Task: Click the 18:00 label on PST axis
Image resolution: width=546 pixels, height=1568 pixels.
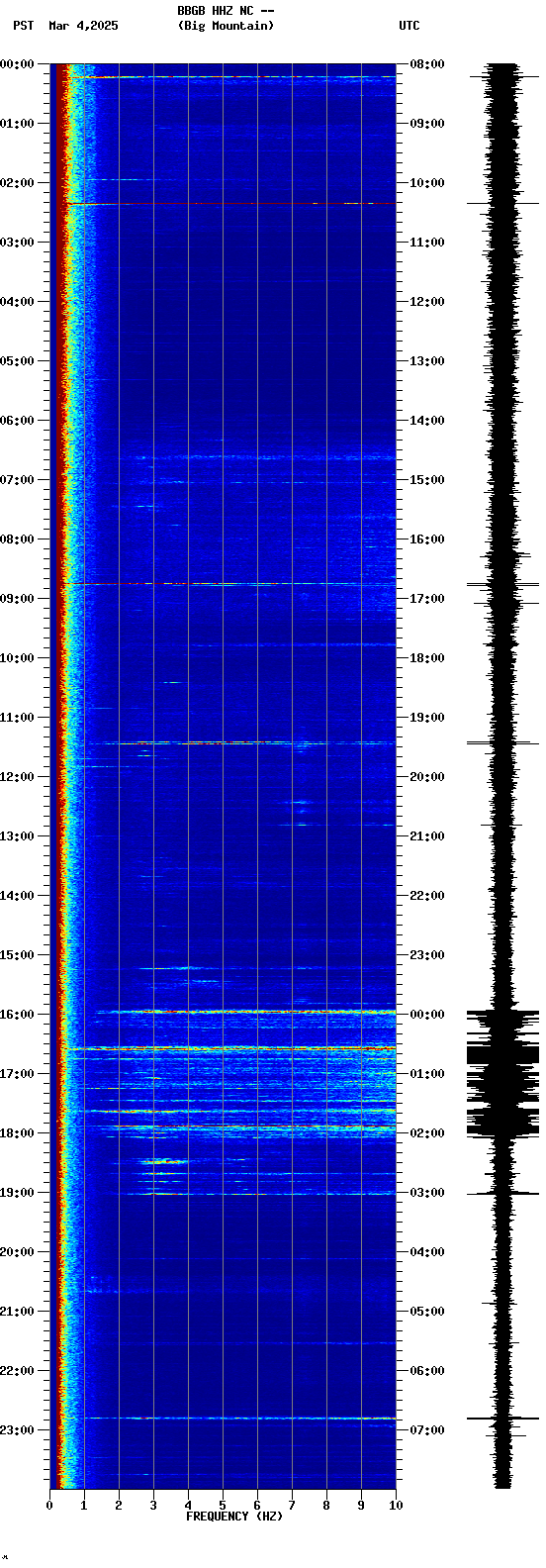Action: [x=18, y=1133]
